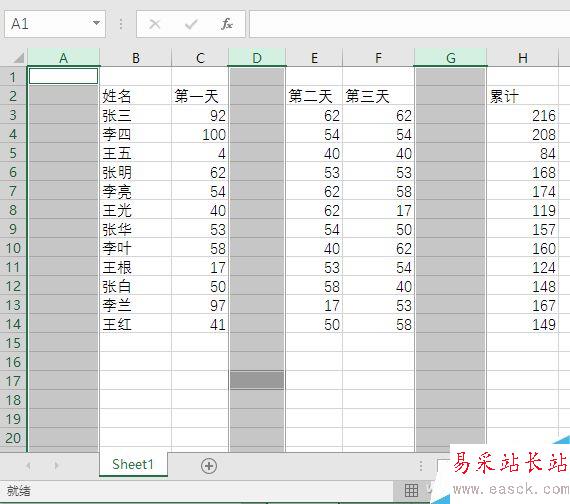570x504 pixels.
Task: Select column G header
Action: click(450, 58)
